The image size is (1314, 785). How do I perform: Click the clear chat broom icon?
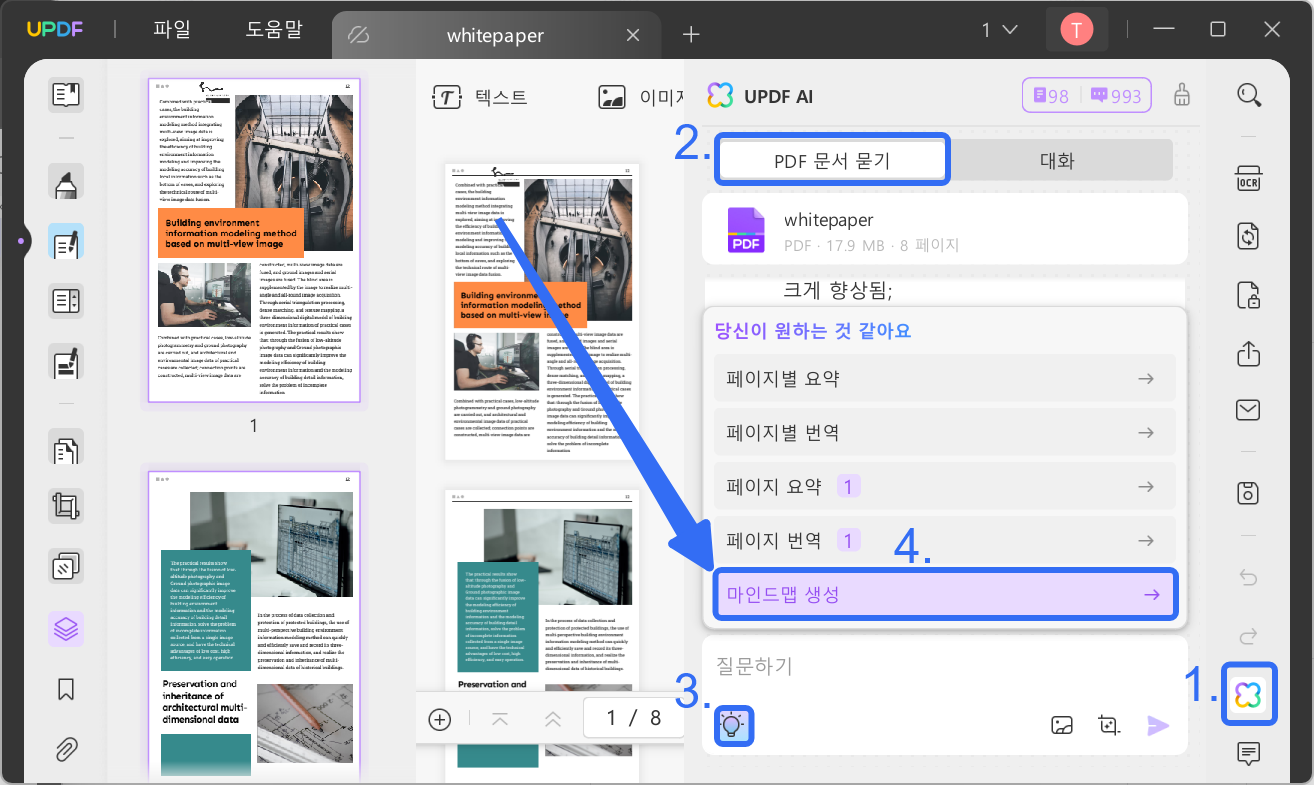pos(1182,95)
